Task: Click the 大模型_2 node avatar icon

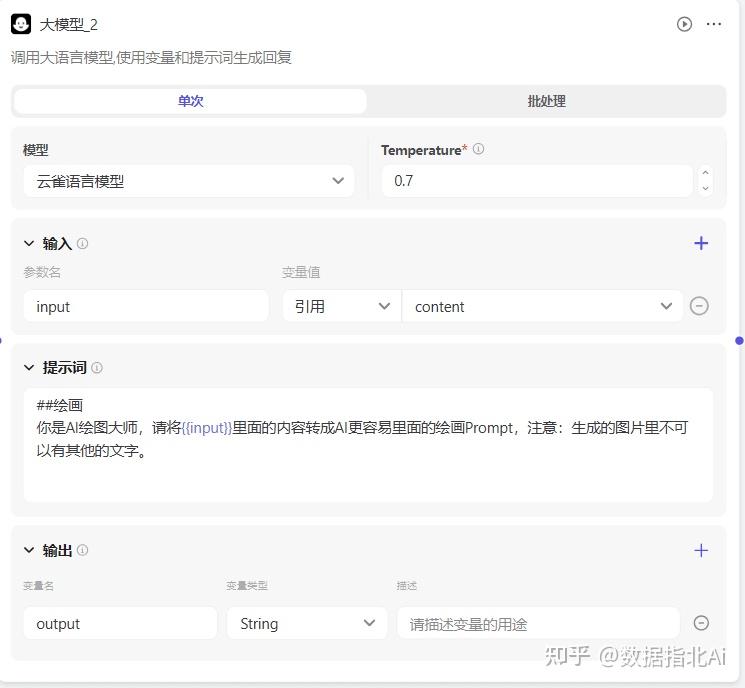Action: 21,24
